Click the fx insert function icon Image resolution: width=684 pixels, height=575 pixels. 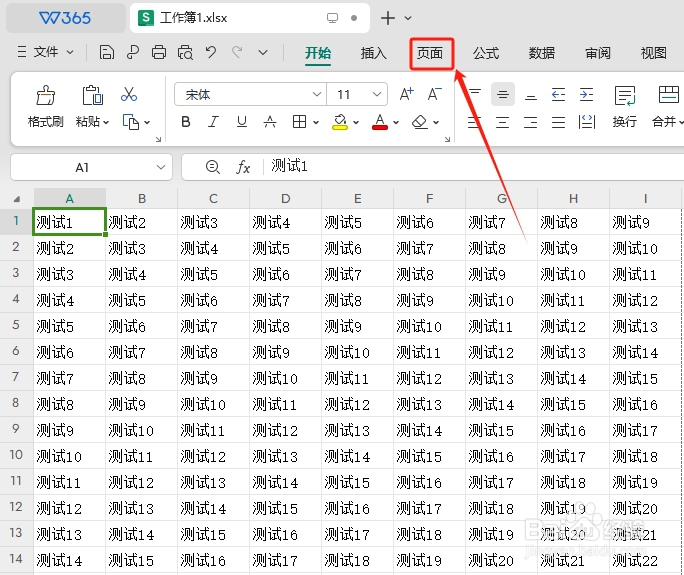click(x=243, y=167)
